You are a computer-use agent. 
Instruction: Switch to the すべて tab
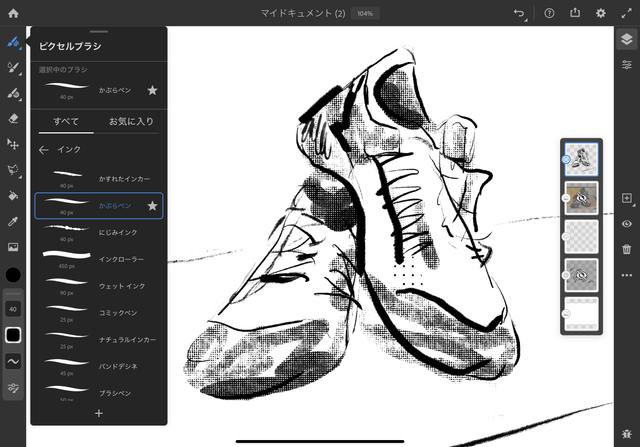coord(66,121)
